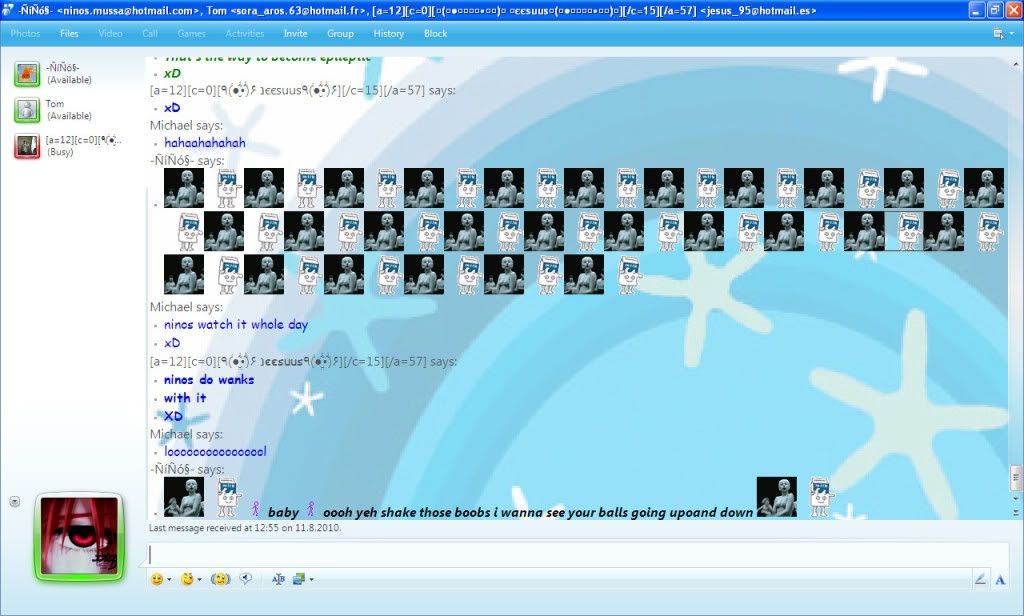Viewport: 1024px width, 616px height.
Task: Click the voice clip icon
Action: tap(246, 579)
